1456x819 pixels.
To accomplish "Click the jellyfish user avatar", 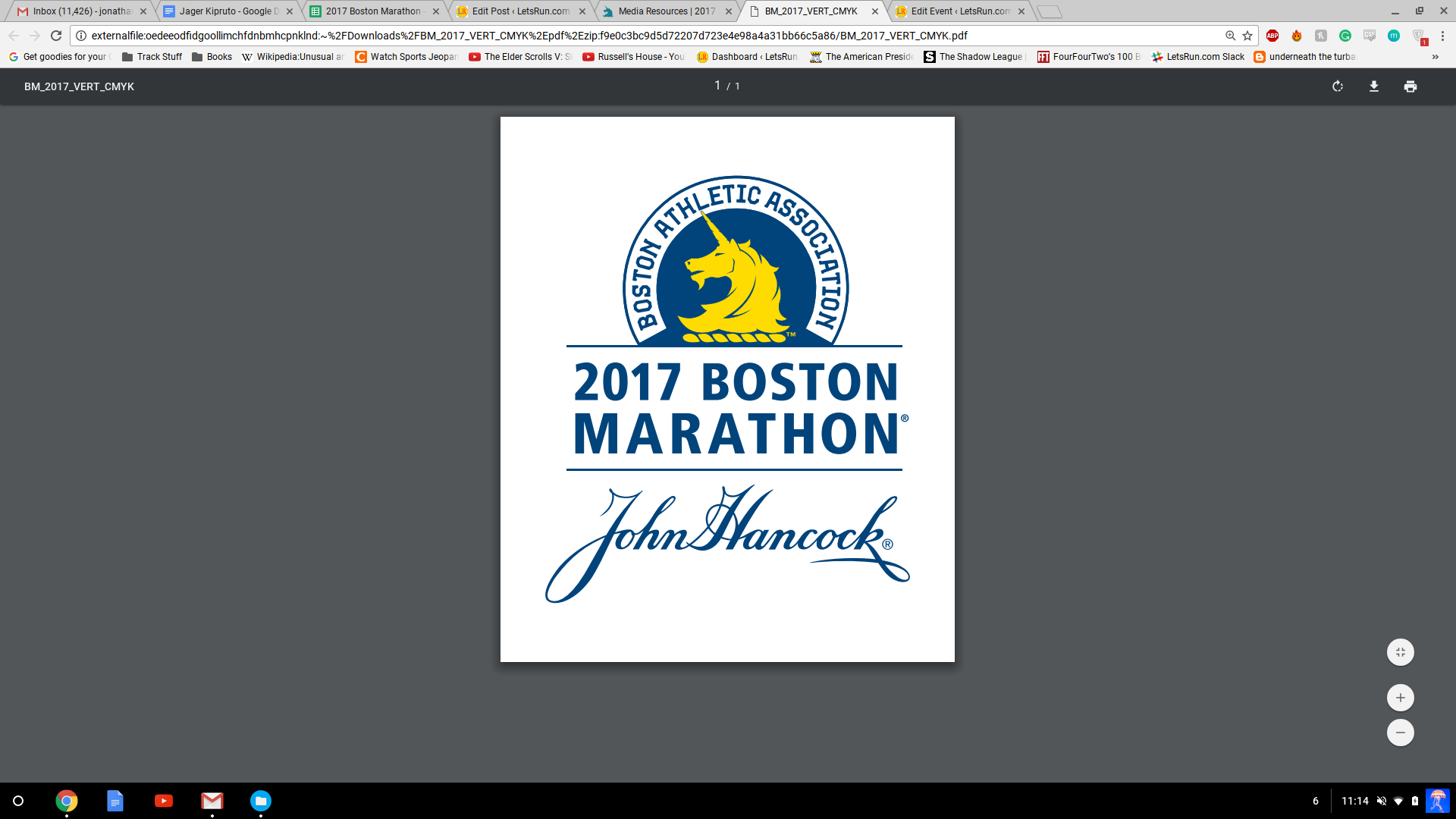I will 1437,801.
